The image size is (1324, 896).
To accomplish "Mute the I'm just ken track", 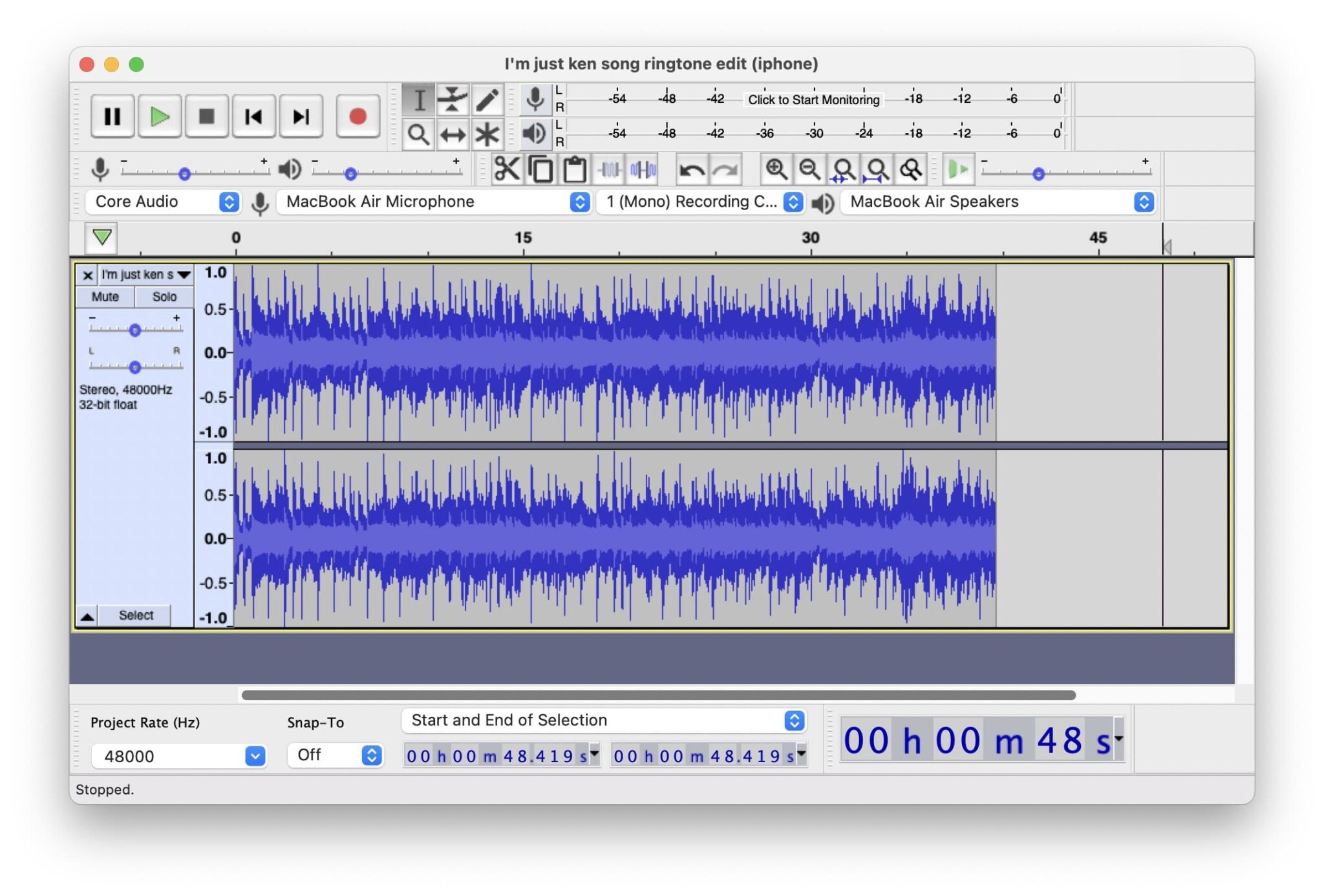I will 105,296.
